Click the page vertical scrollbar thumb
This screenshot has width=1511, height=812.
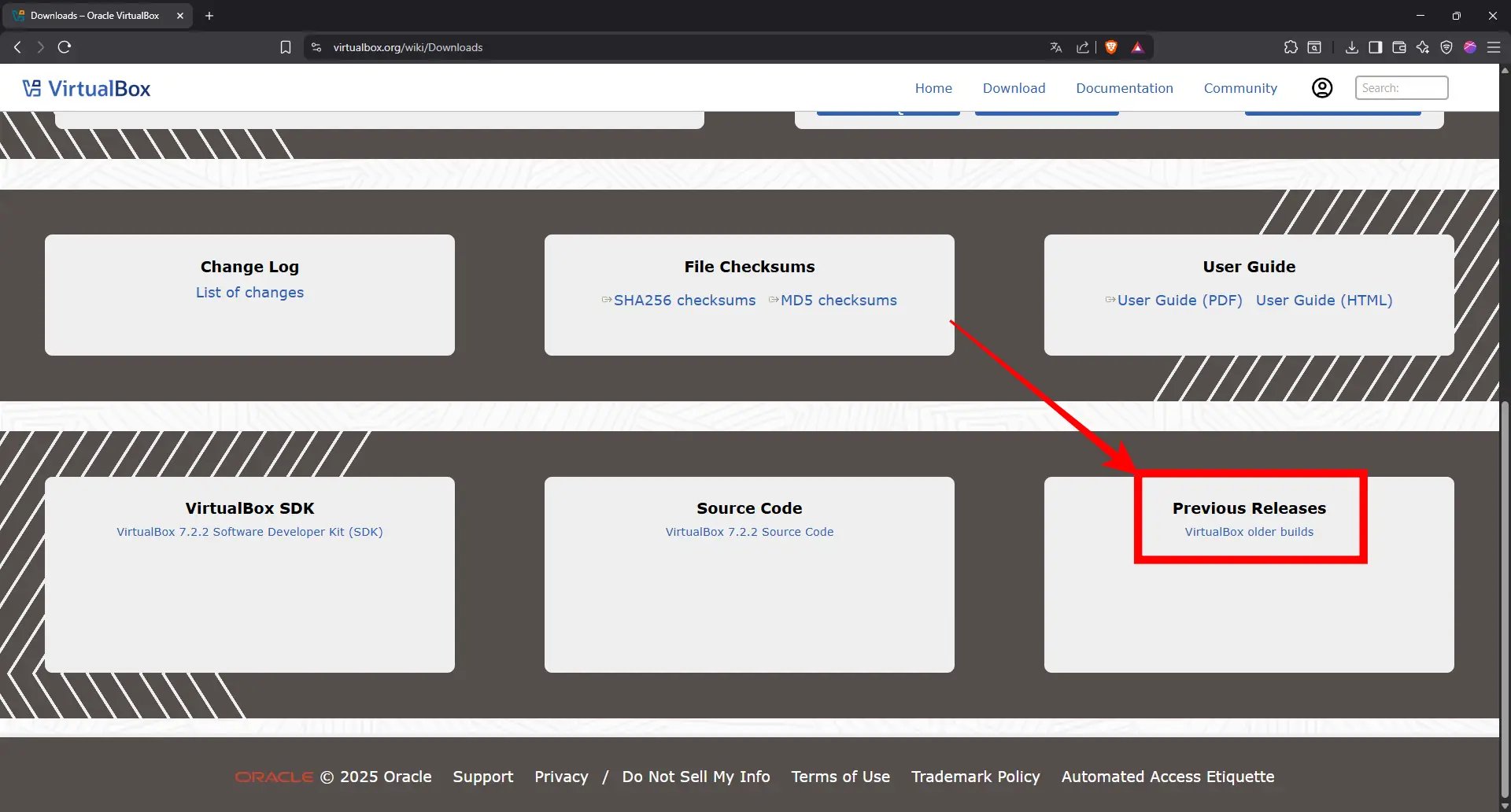[x=1505, y=598]
